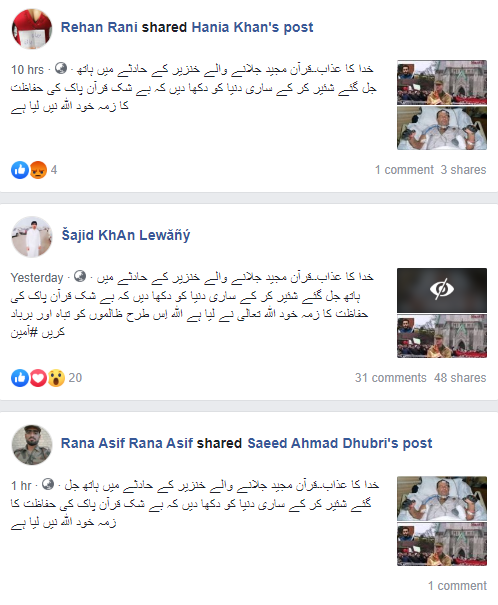The image size is (498, 605).
Task: Open Hania Khan's post link
Action: (x=252, y=27)
